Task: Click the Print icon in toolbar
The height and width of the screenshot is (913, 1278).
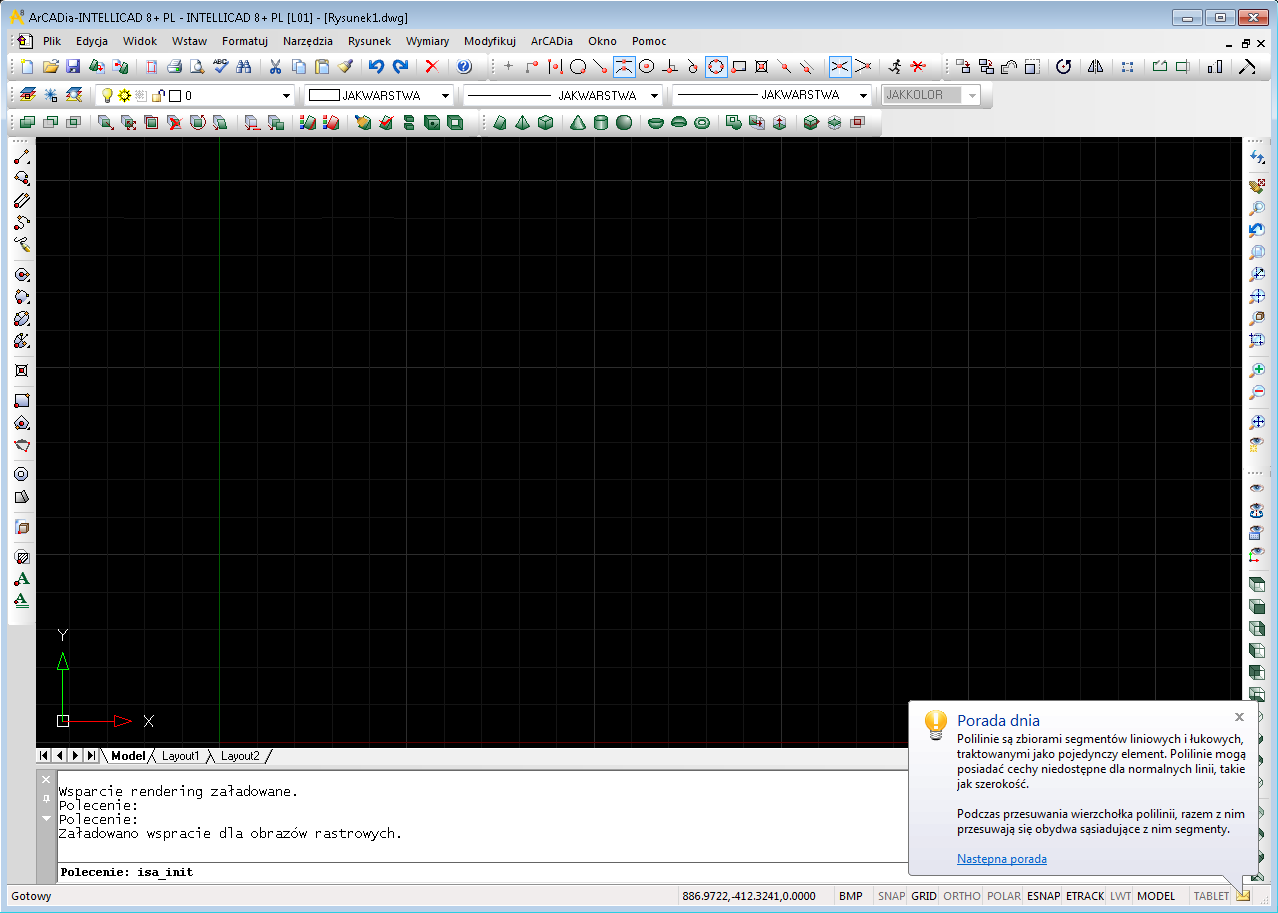Action: 174,67
